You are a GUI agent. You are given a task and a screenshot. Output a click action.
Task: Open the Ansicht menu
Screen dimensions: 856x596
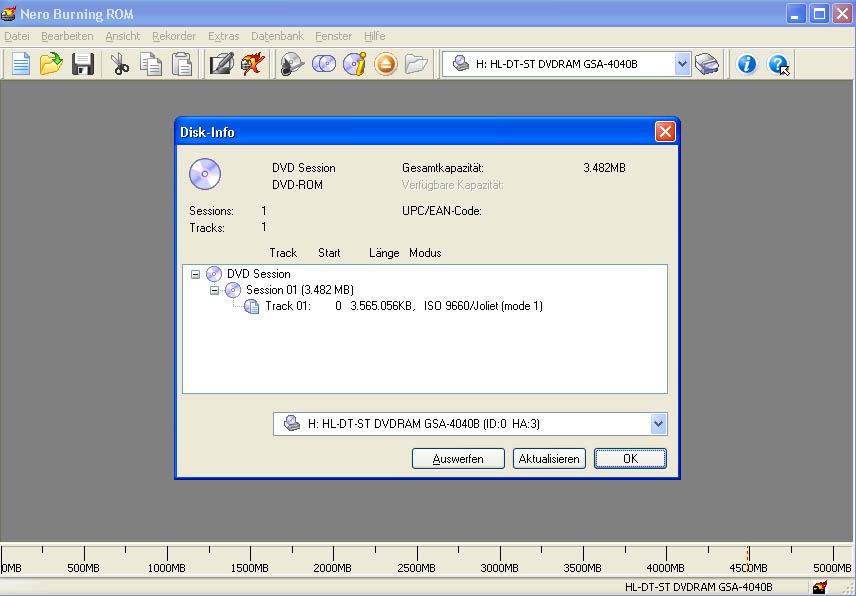tap(123, 36)
